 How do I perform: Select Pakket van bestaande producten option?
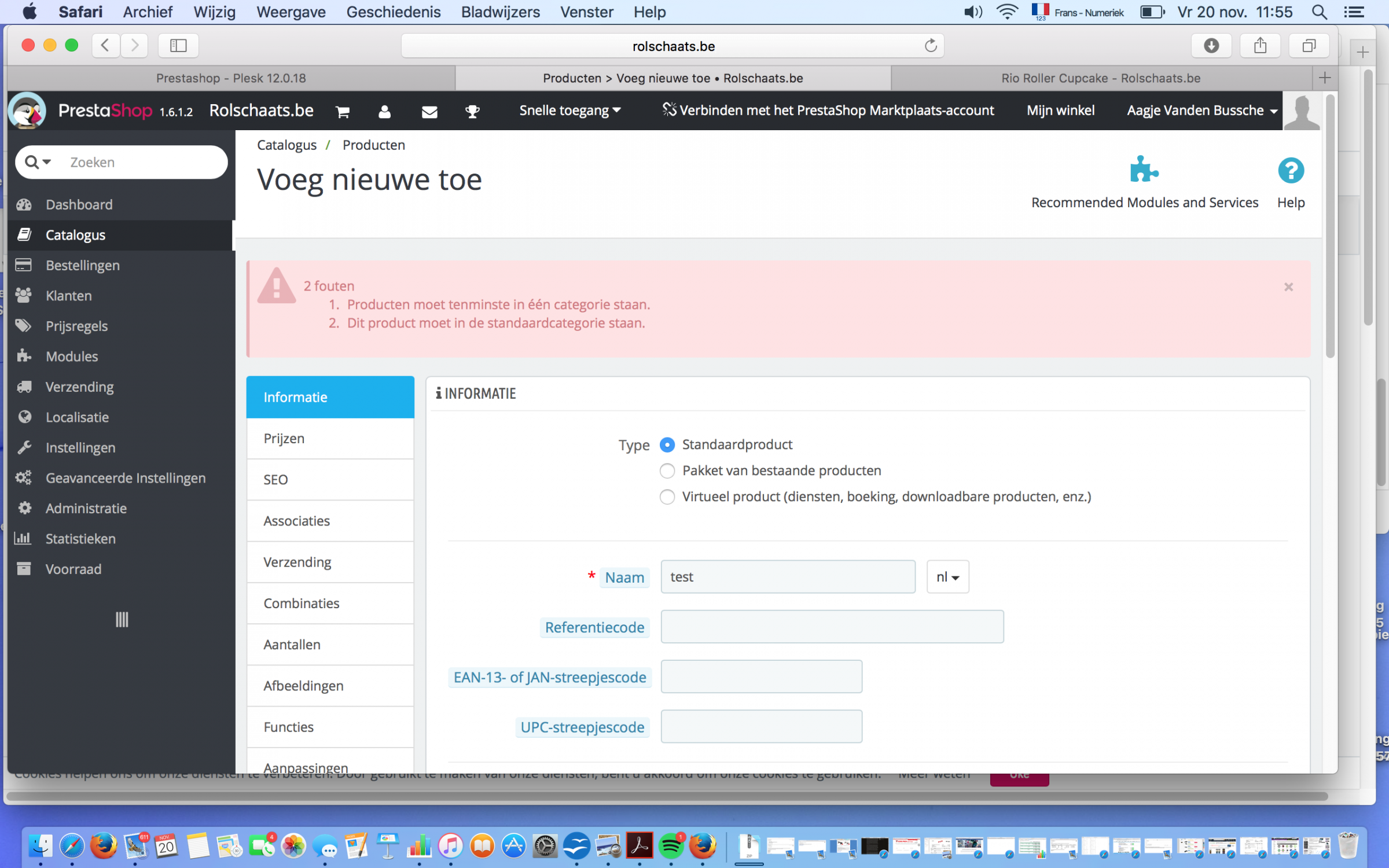point(667,470)
